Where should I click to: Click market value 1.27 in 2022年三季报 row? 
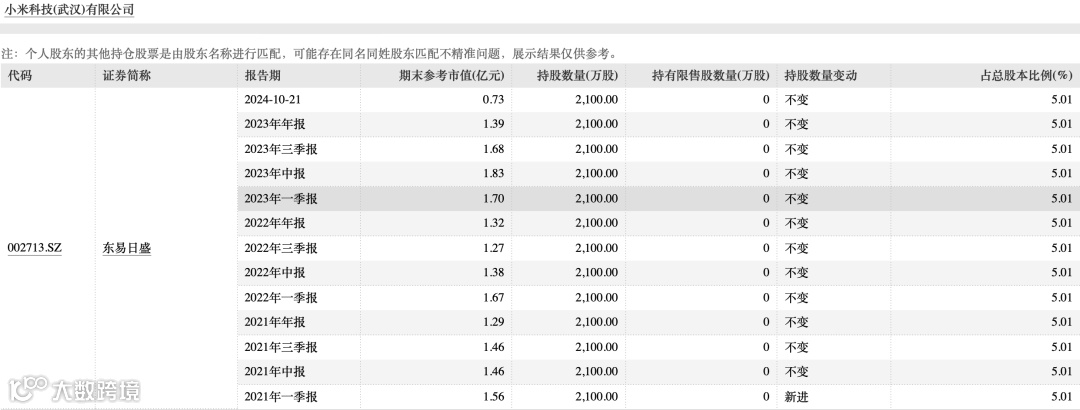(x=493, y=248)
